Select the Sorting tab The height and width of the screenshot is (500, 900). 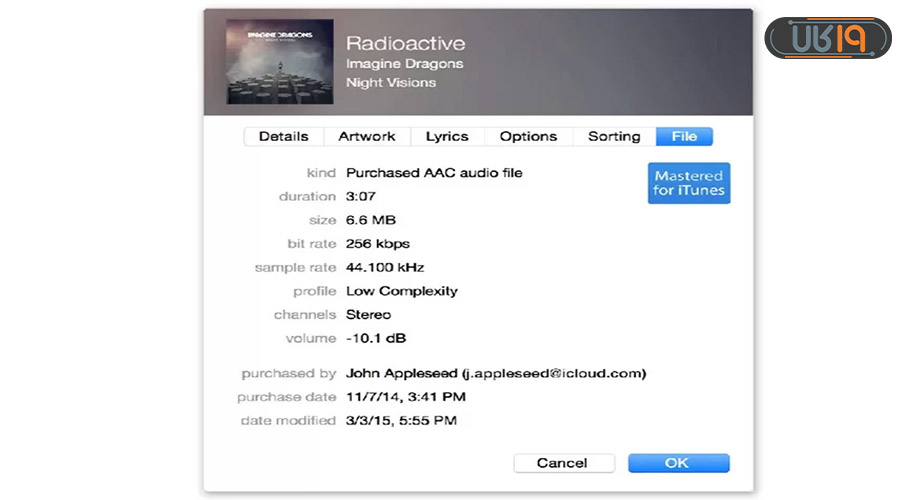point(613,136)
